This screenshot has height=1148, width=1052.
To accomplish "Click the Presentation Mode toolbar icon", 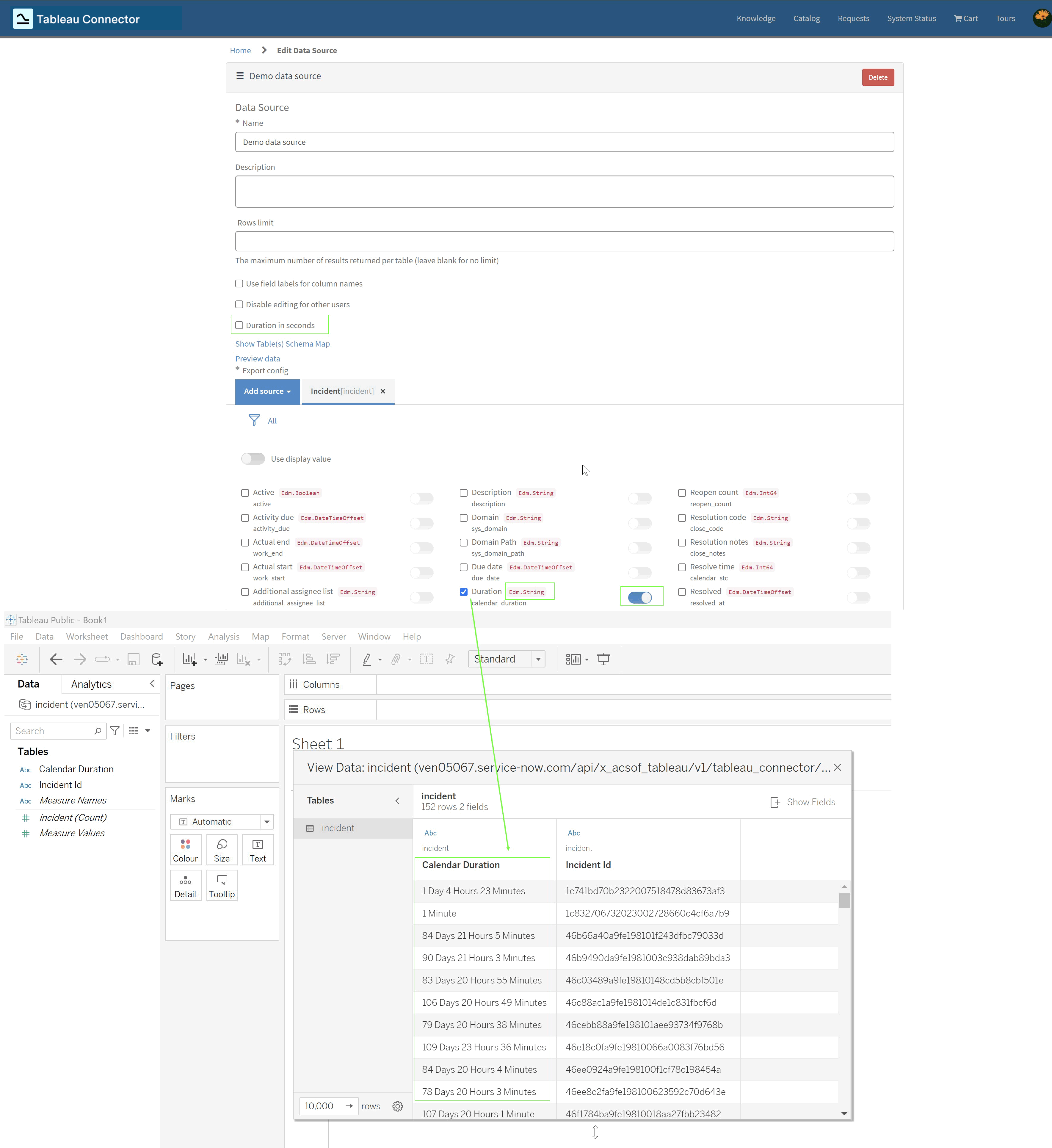I will [603, 659].
